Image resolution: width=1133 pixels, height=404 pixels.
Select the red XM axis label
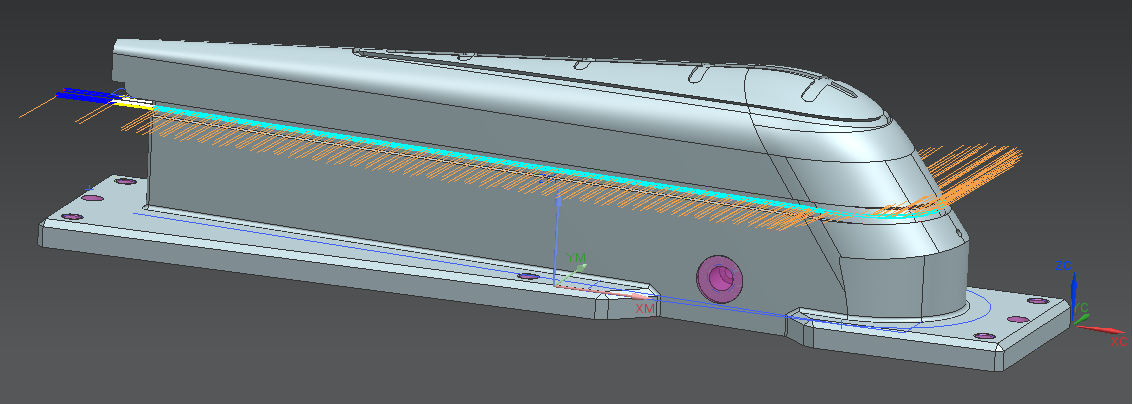pos(647,309)
